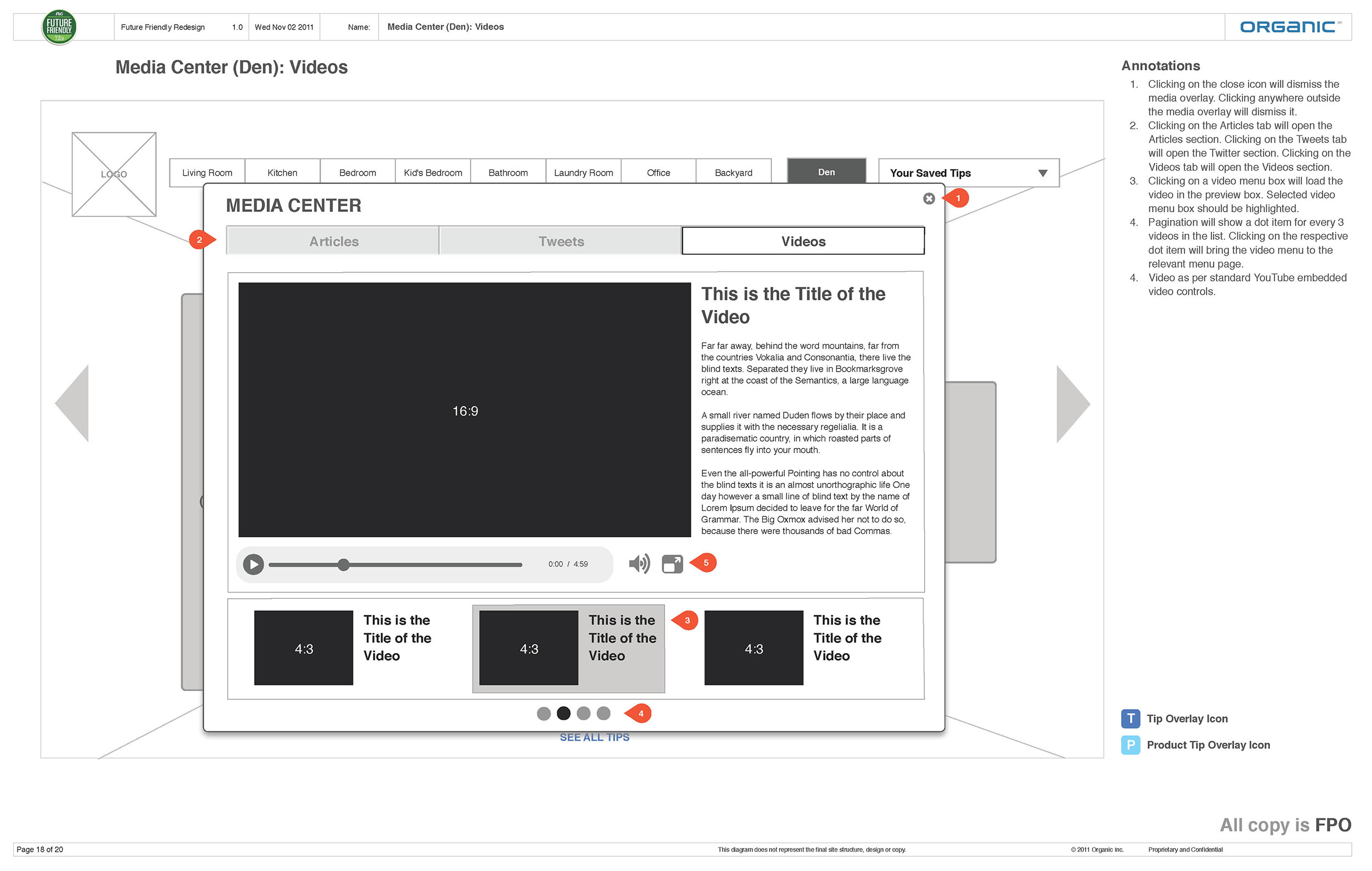Switch to the Tweets tab
Viewport: 1372px width, 871px height.
[x=561, y=241]
